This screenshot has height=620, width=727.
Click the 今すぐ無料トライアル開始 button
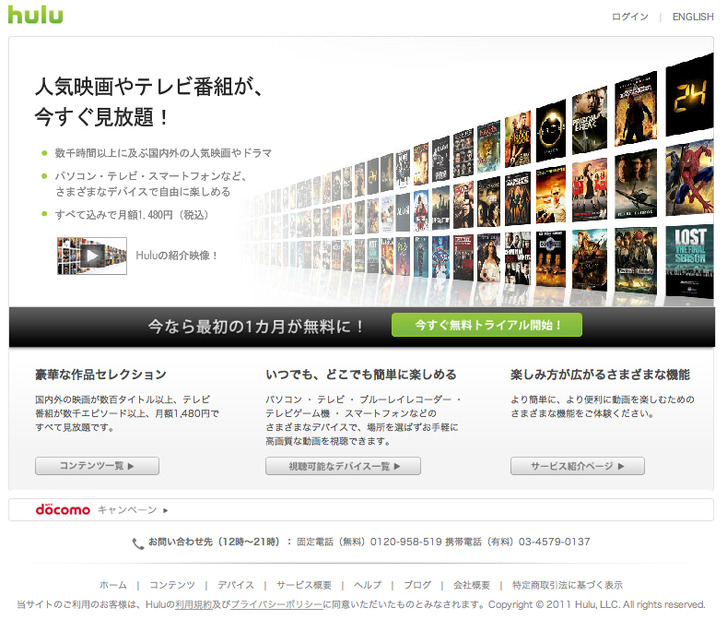[487, 325]
